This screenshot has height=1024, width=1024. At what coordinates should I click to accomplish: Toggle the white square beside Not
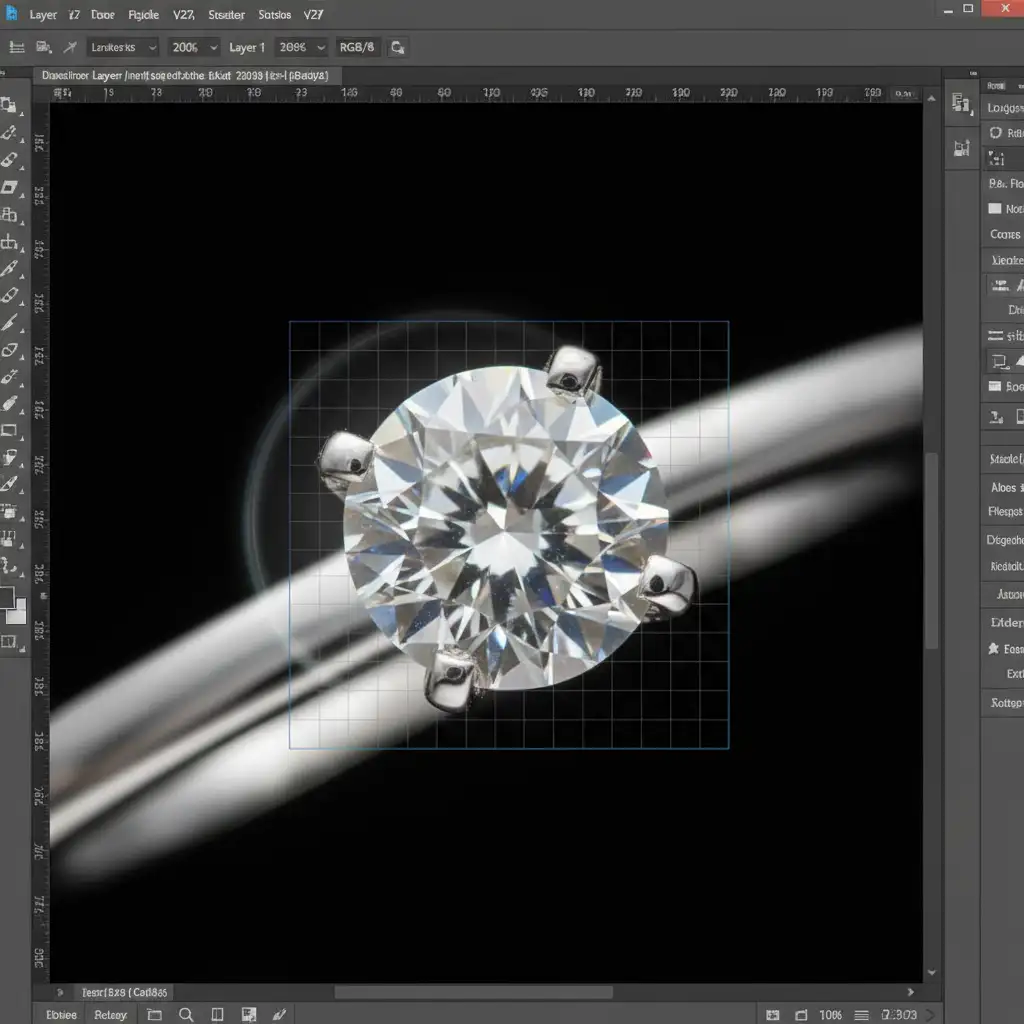pos(995,208)
